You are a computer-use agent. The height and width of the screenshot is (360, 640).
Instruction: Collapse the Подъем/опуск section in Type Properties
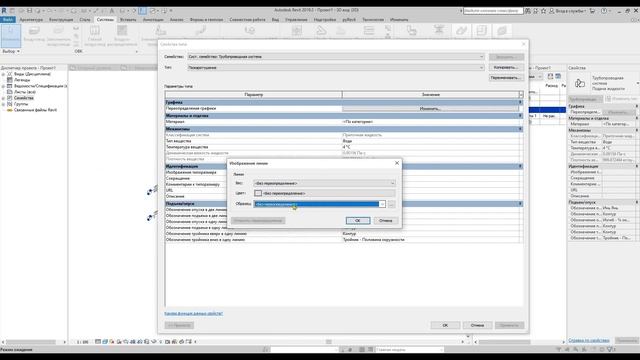[x=520, y=203]
